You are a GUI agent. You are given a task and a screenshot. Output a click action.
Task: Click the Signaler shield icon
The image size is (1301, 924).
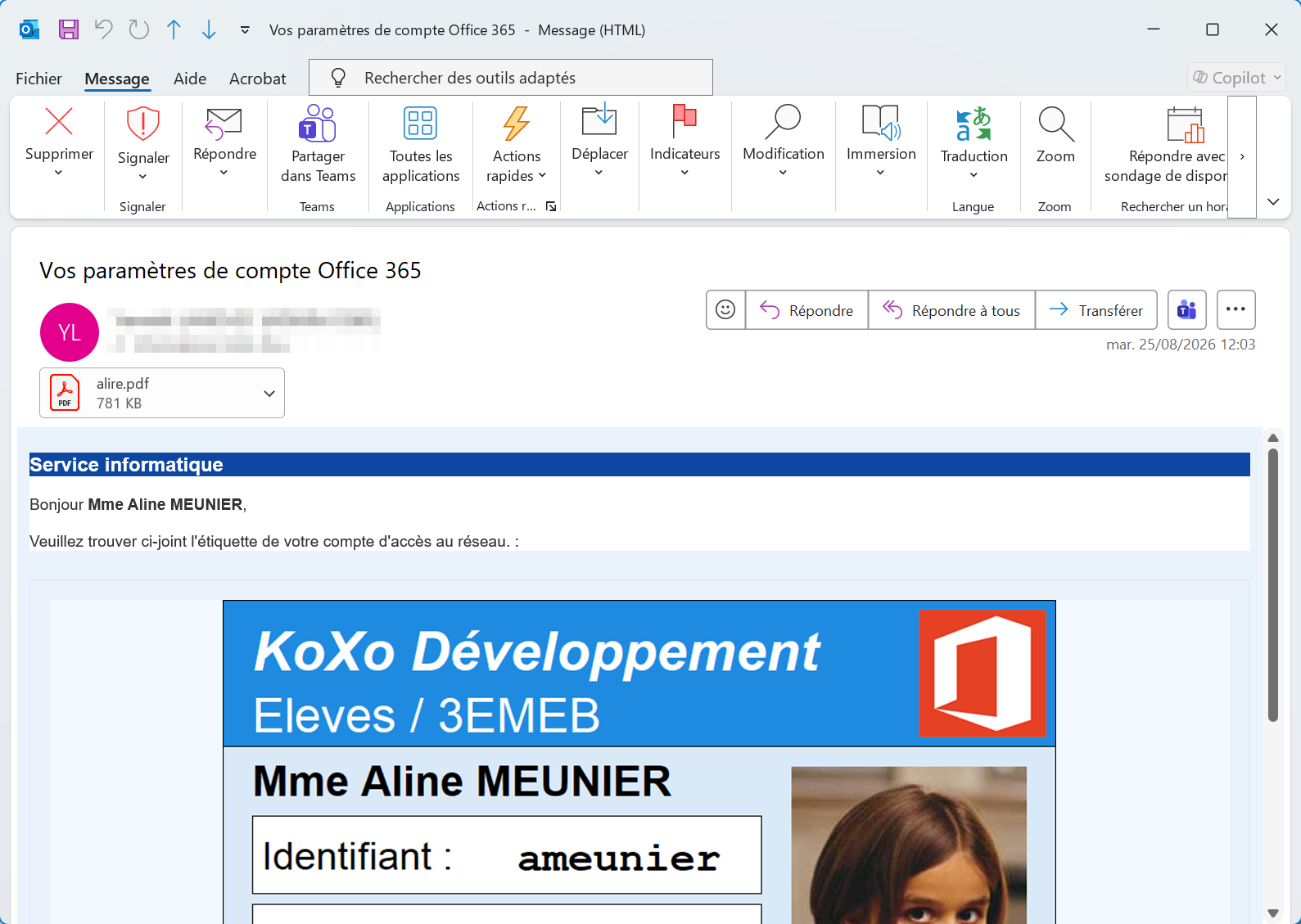143,124
